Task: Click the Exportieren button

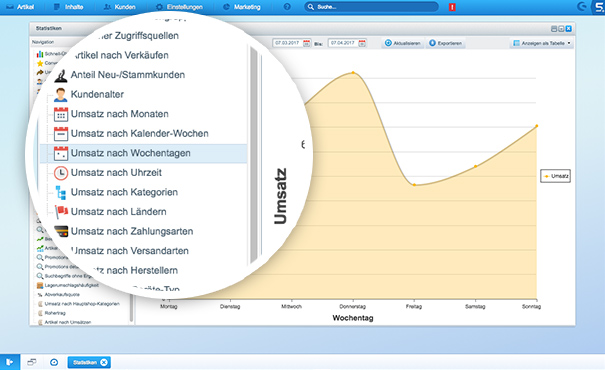Action: click(x=446, y=43)
